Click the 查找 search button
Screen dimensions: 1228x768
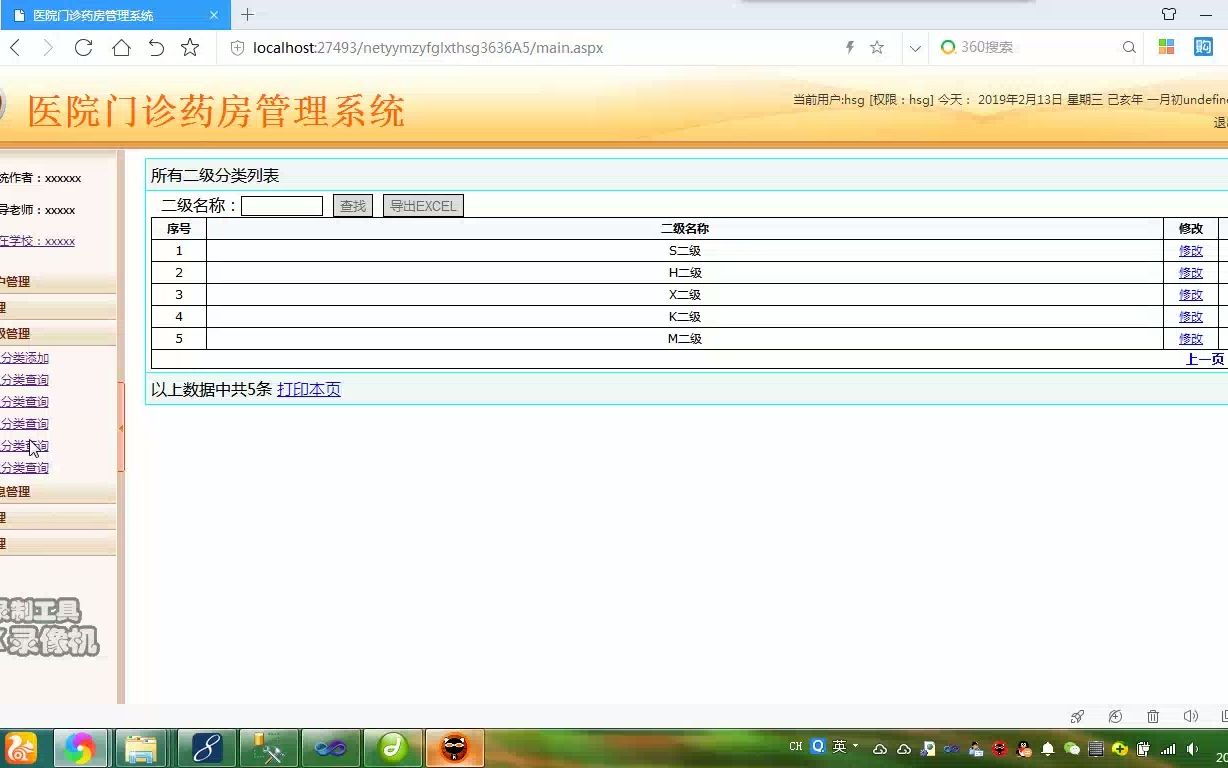tap(352, 206)
